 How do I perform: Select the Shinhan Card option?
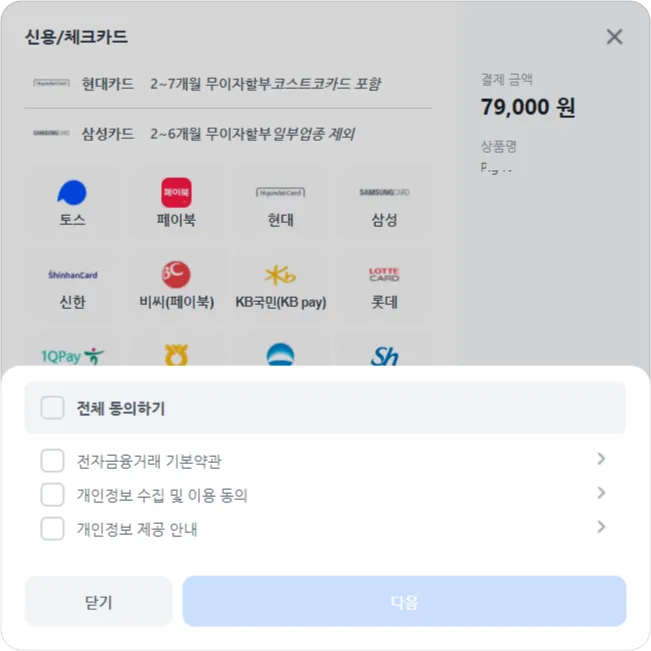tap(72, 286)
